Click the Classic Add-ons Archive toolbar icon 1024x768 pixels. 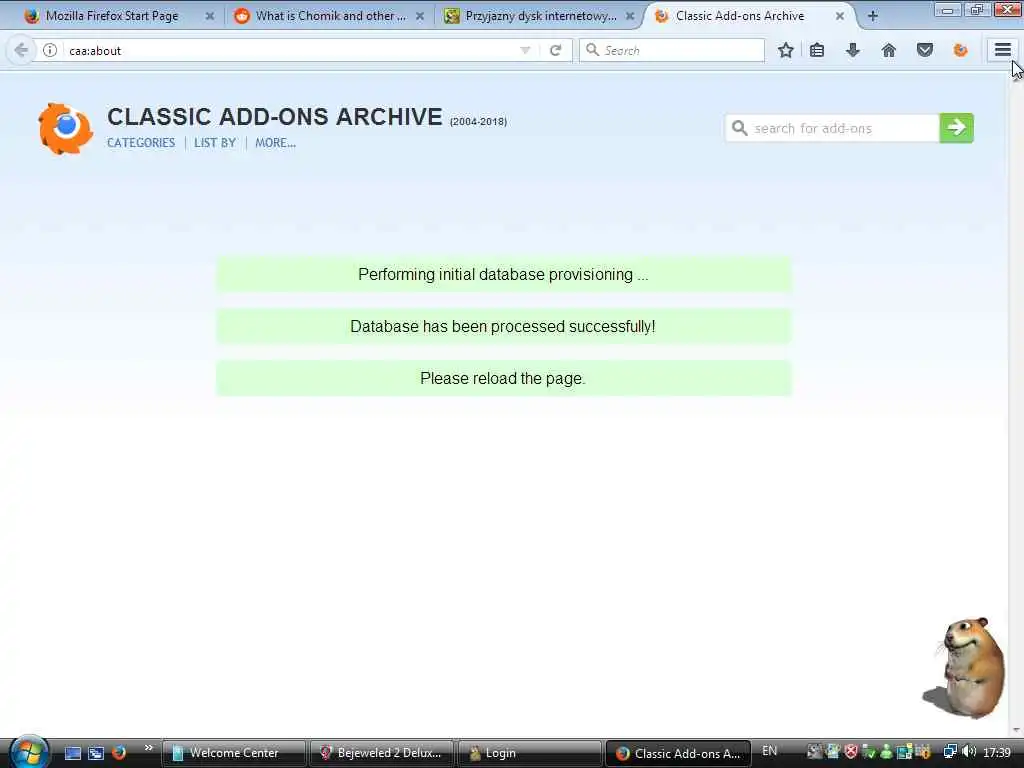(960, 50)
